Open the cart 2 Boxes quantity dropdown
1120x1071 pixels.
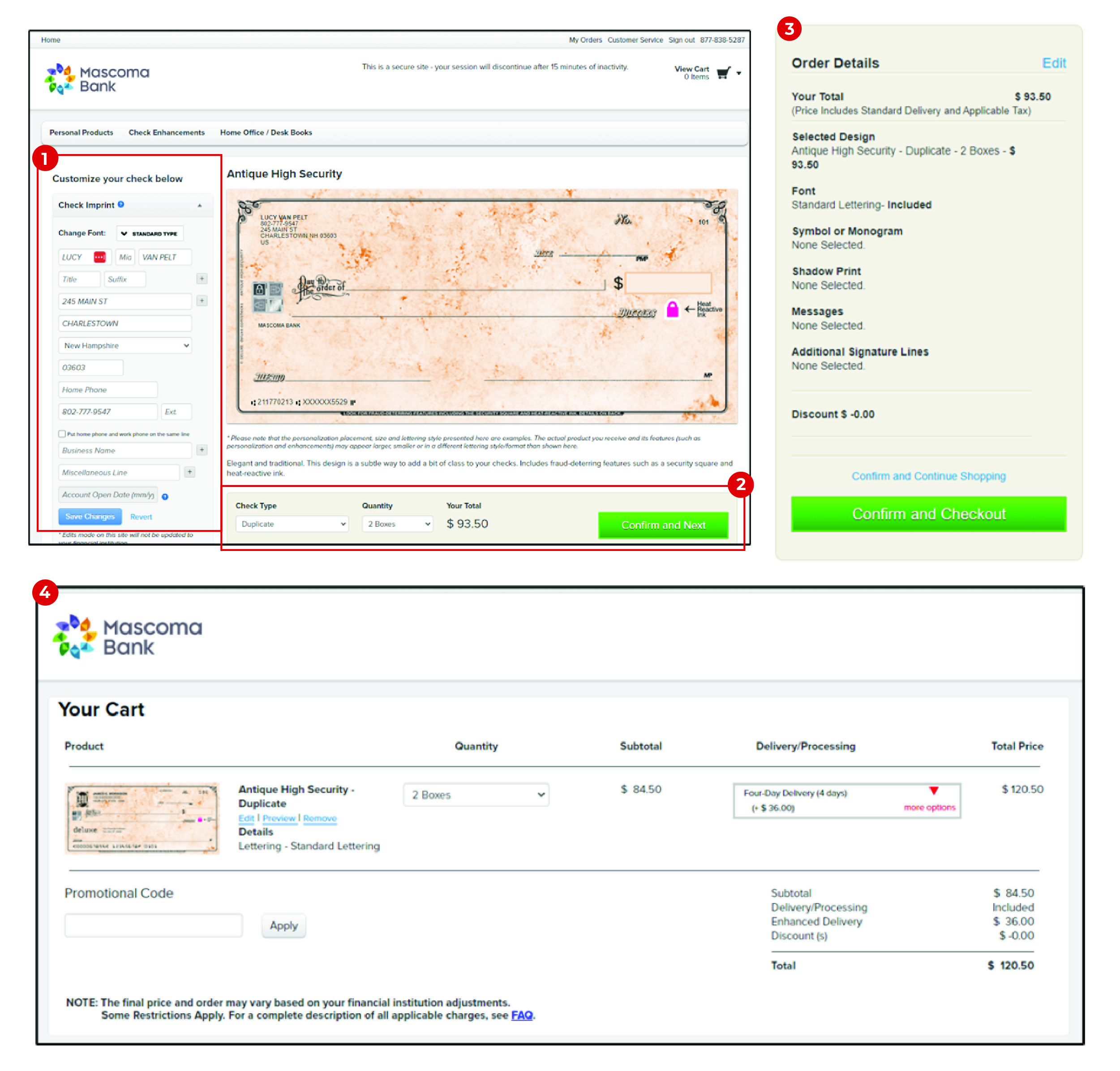point(476,794)
